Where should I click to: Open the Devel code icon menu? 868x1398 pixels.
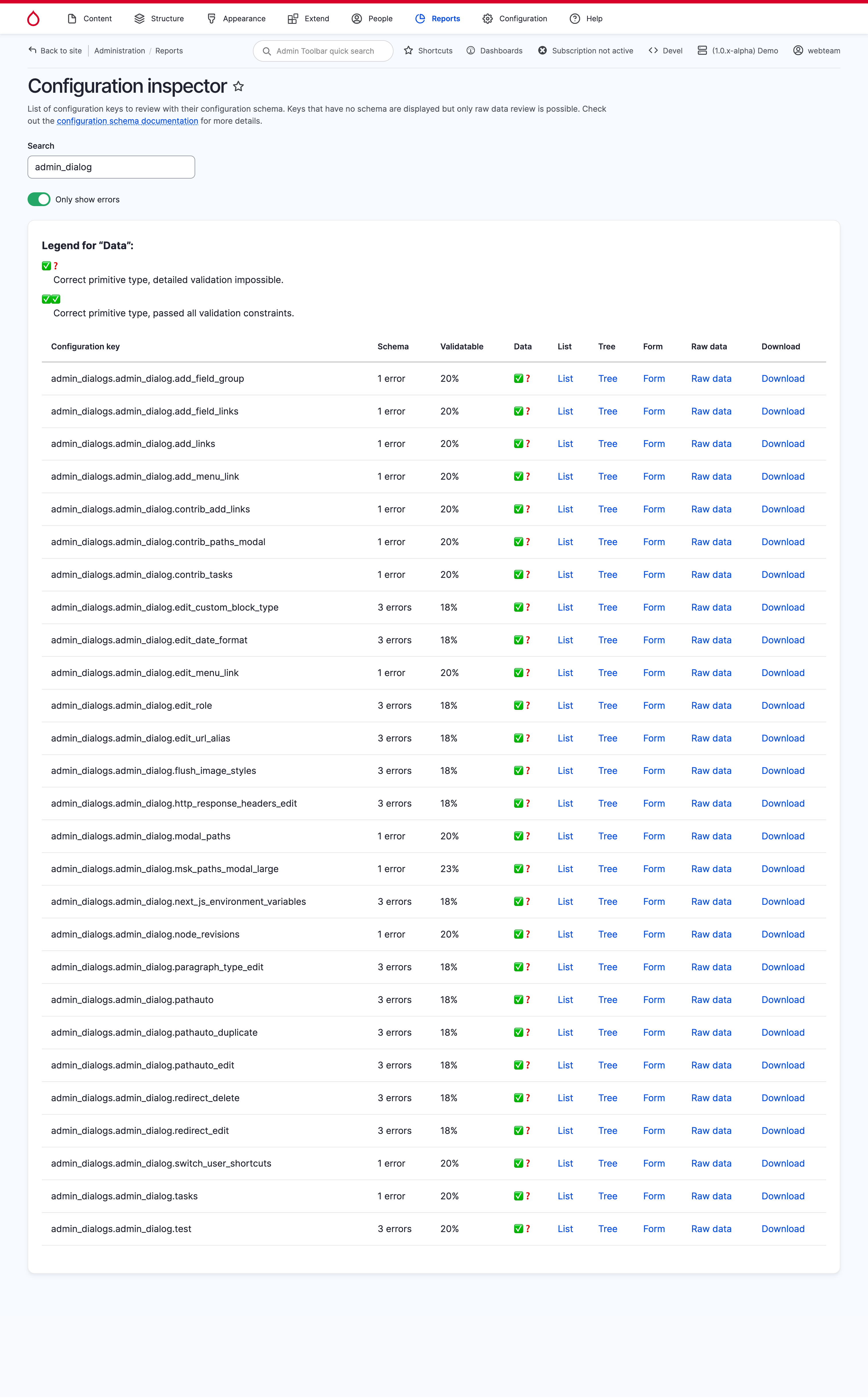pyautogui.click(x=653, y=51)
